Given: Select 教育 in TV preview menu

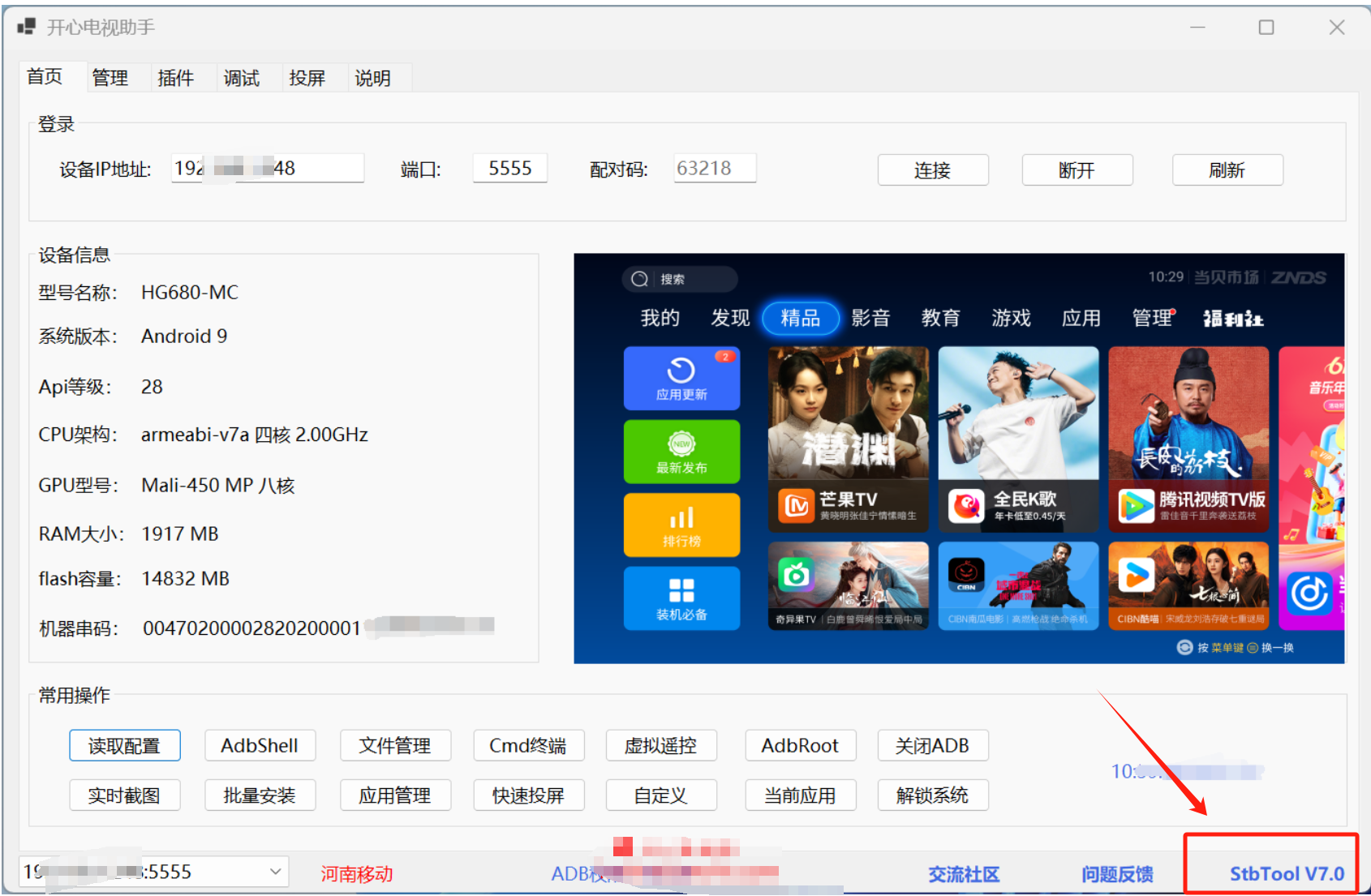Looking at the screenshot, I should [941, 318].
